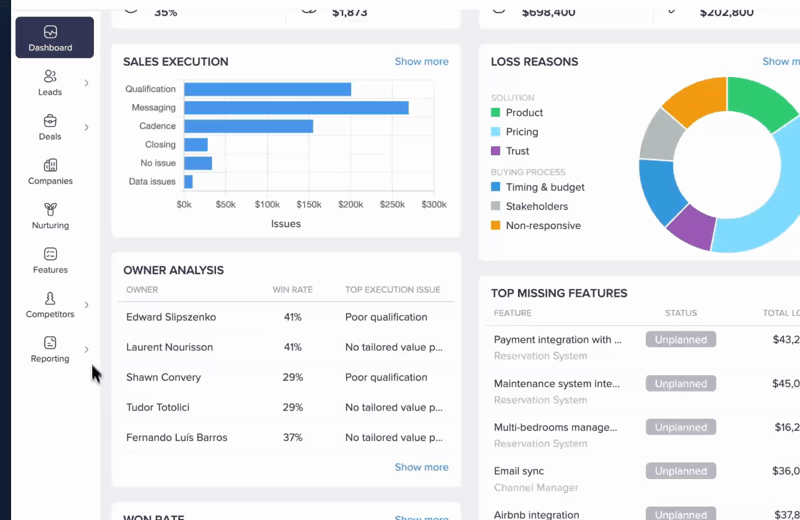800x520 pixels.
Task: Open the Competitors chess piece icon
Action: 50,299
